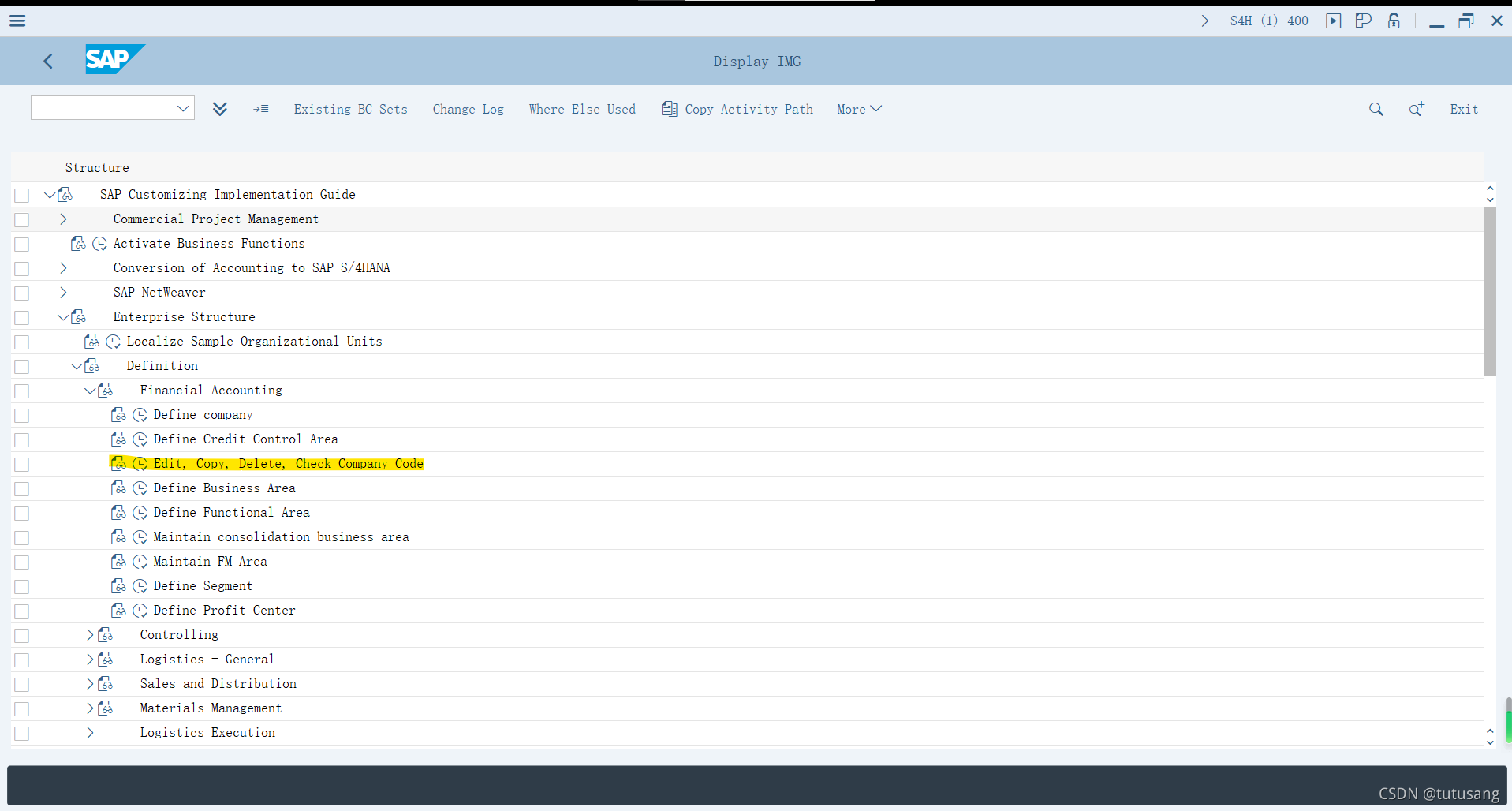Expand the Controlling node
The width and height of the screenshot is (1512, 811).
[x=90, y=635]
